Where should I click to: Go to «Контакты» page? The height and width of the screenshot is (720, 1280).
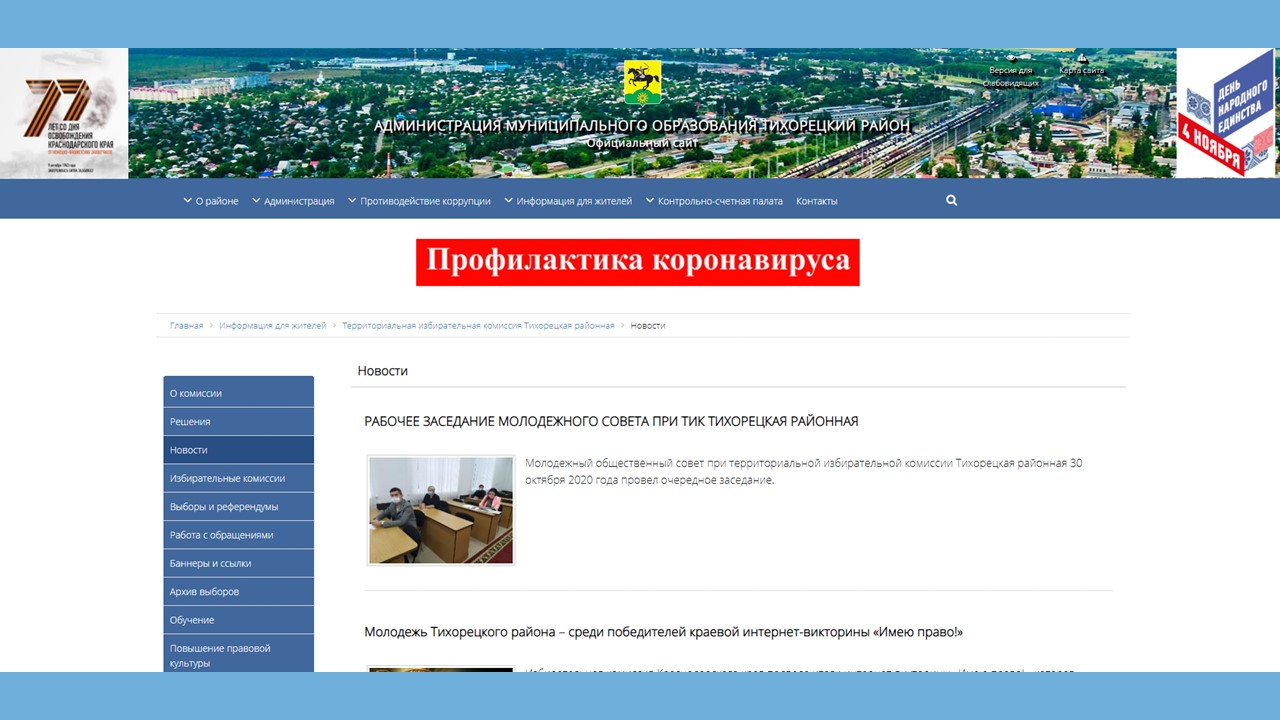pyautogui.click(x=817, y=201)
